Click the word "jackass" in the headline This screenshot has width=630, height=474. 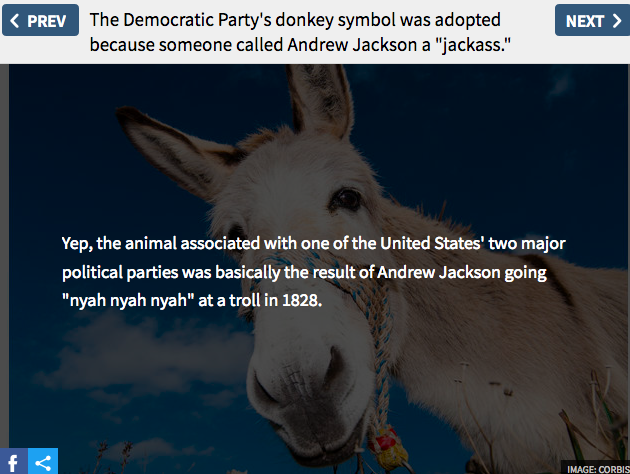(x=470, y=45)
